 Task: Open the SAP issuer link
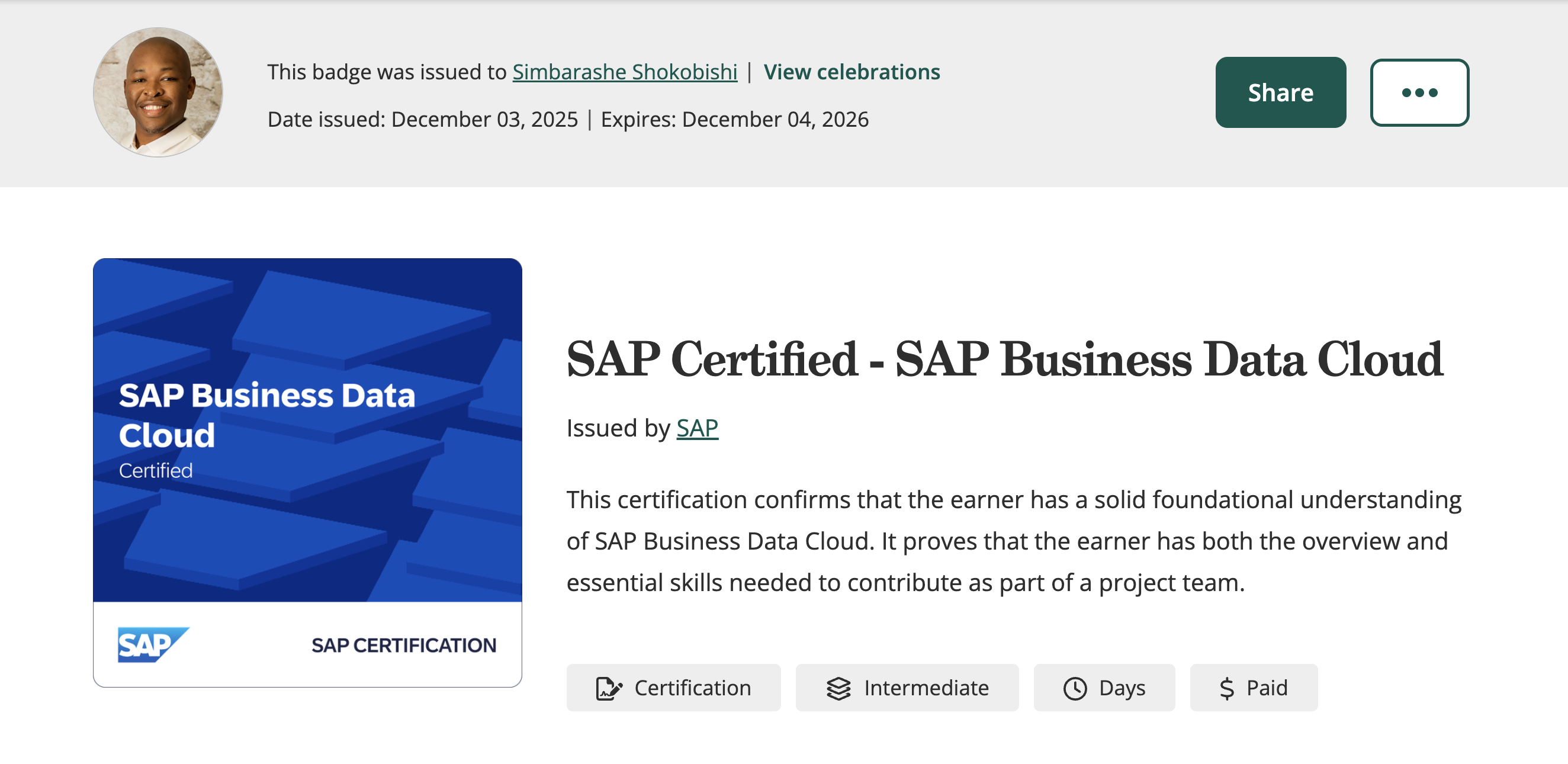point(697,428)
